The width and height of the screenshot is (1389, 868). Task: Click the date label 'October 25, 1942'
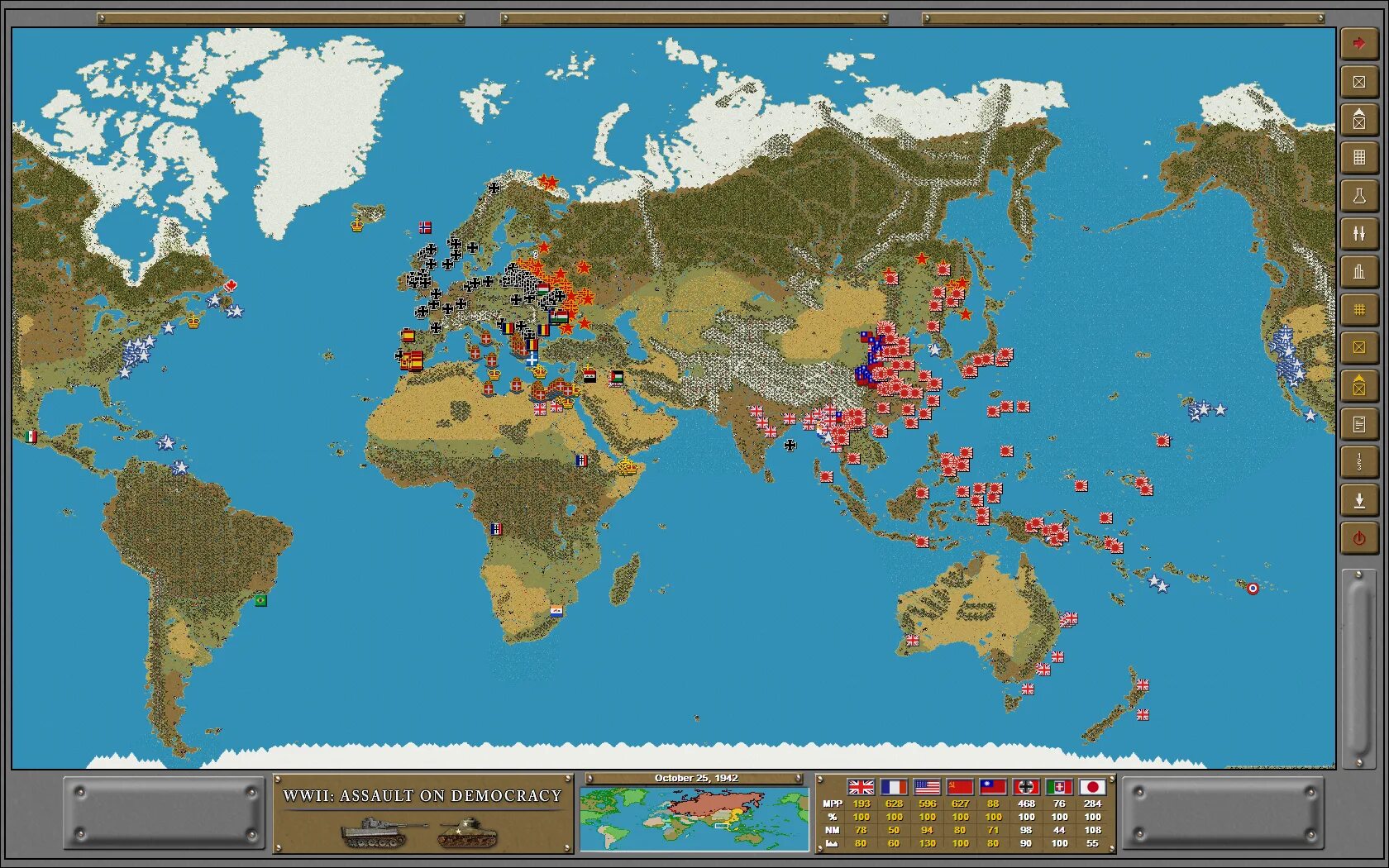click(696, 778)
